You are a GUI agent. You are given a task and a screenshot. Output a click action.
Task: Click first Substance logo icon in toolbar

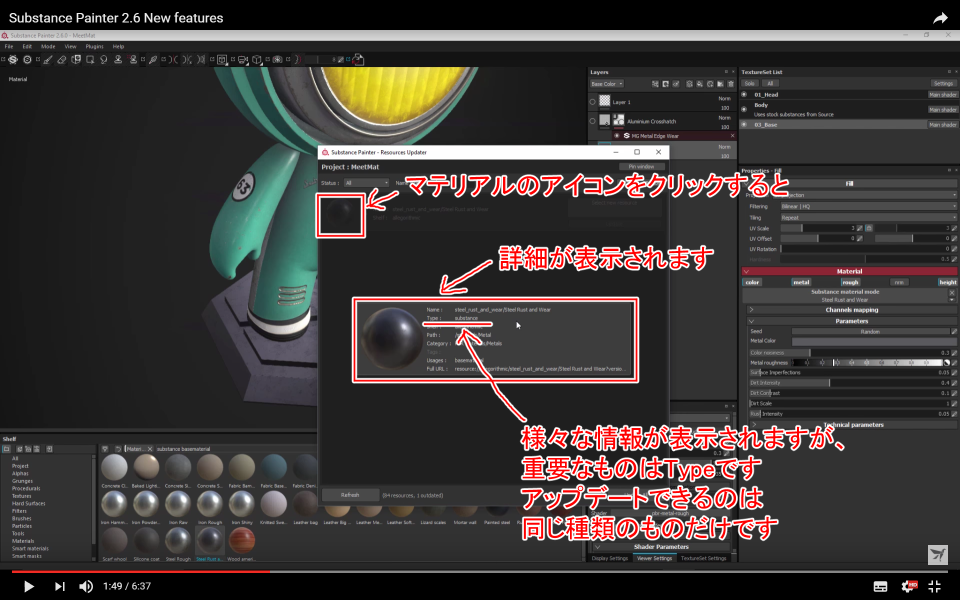click(12, 59)
